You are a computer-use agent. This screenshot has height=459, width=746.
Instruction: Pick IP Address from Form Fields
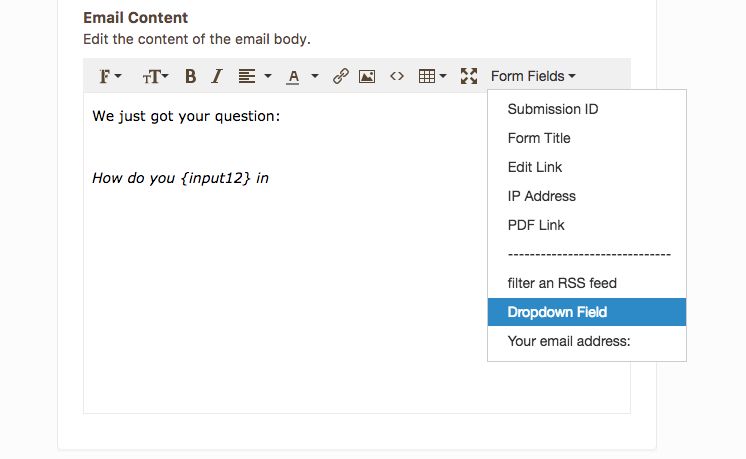(x=541, y=196)
